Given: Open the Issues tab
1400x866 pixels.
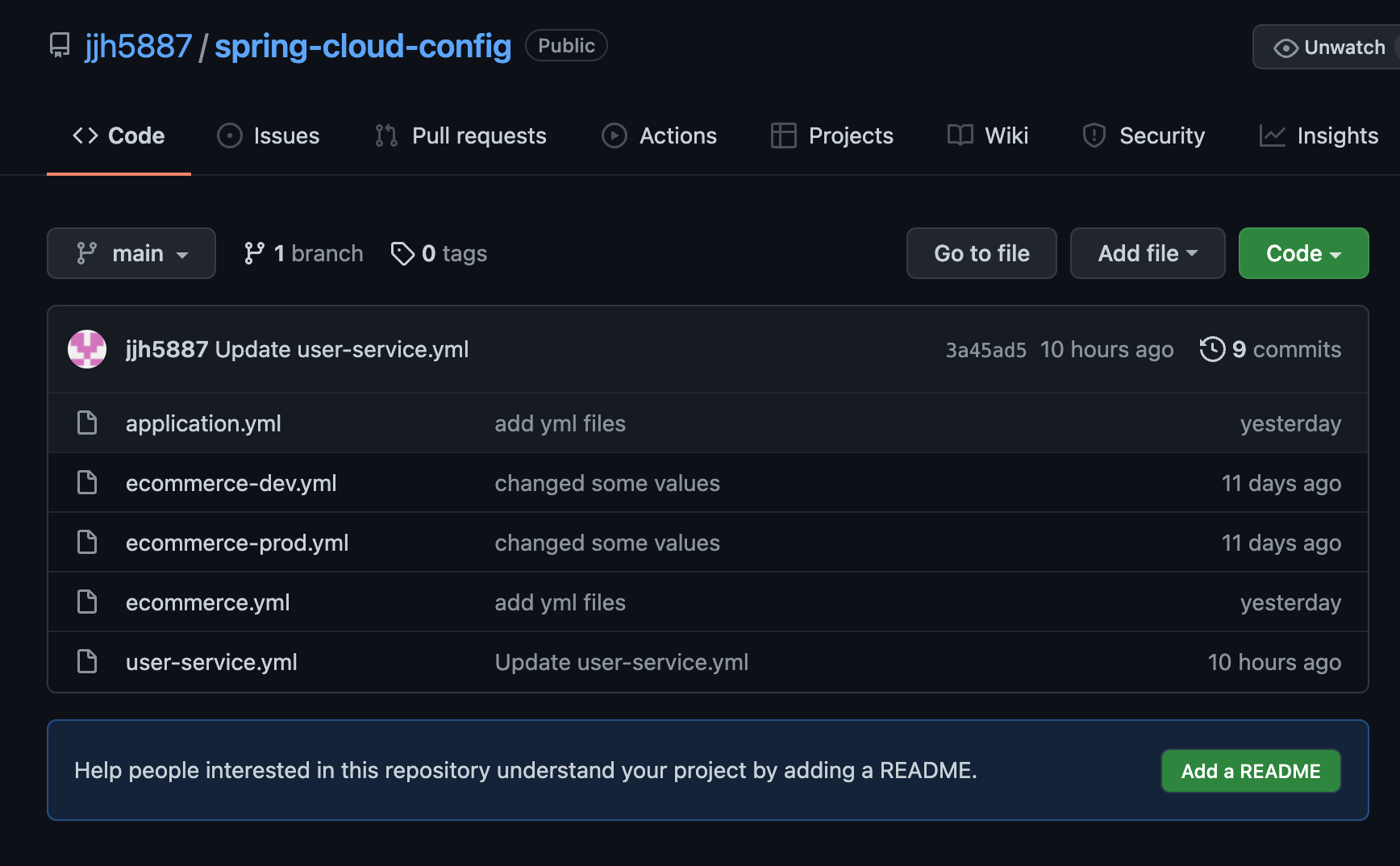Looking at the screenshot, I should click(269, 135).
